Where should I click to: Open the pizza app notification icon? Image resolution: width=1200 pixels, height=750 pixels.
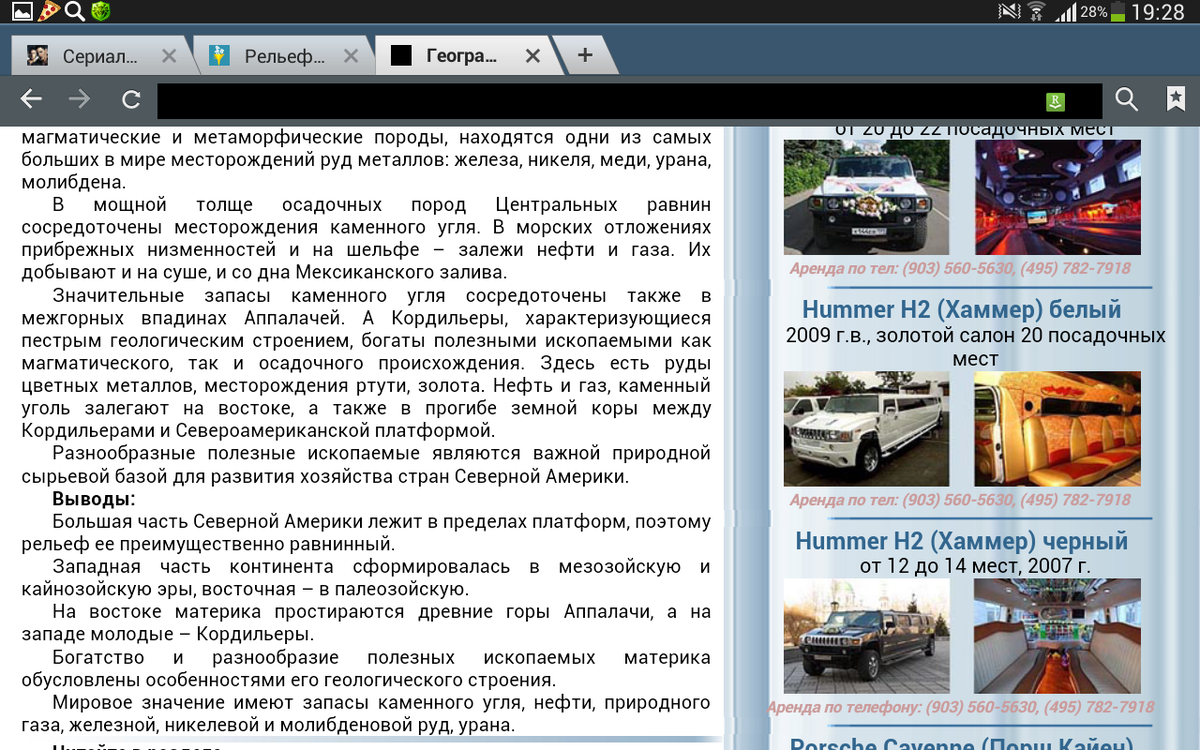48,12
